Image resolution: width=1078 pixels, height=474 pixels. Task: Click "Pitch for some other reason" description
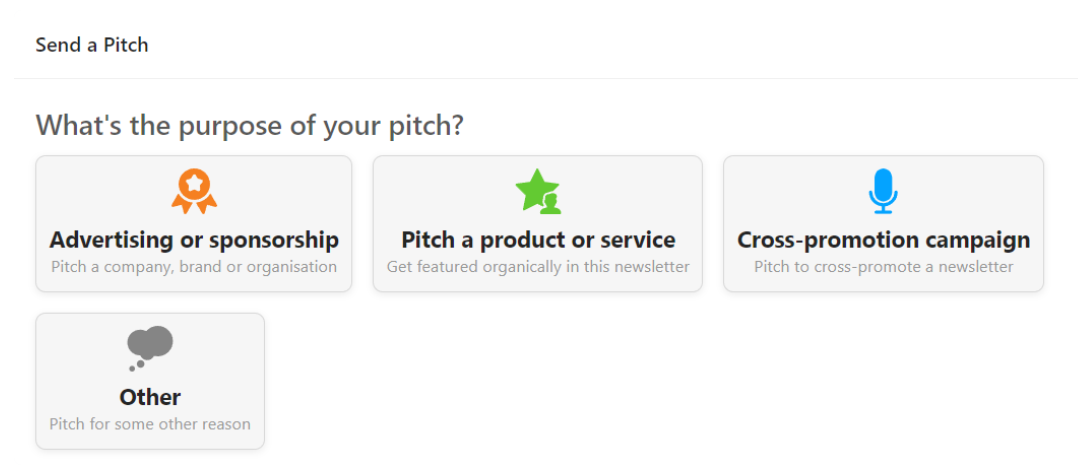pyautogui.click(x=150, y=424)
